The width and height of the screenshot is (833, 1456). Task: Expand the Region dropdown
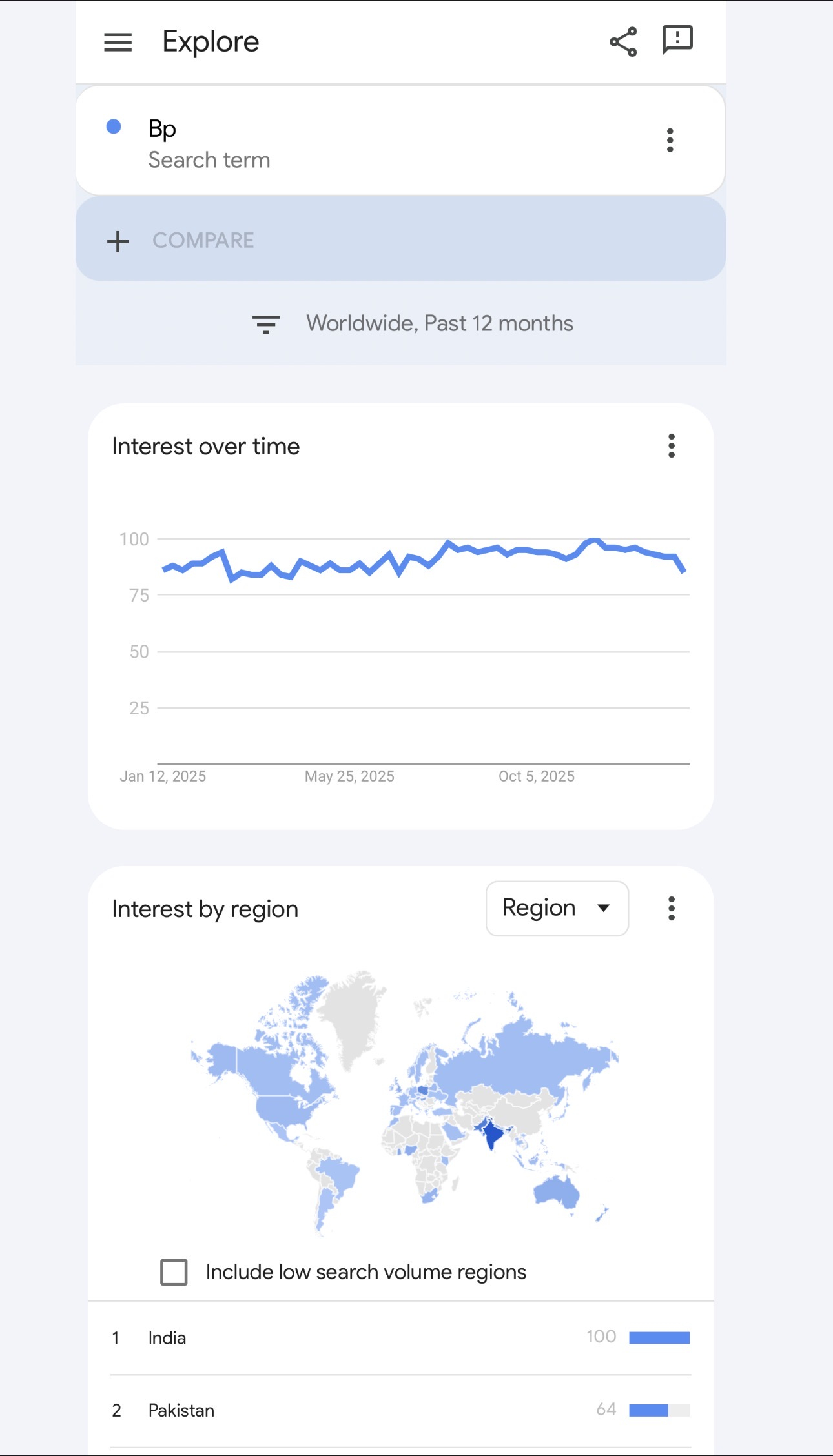tap(557, 909)
